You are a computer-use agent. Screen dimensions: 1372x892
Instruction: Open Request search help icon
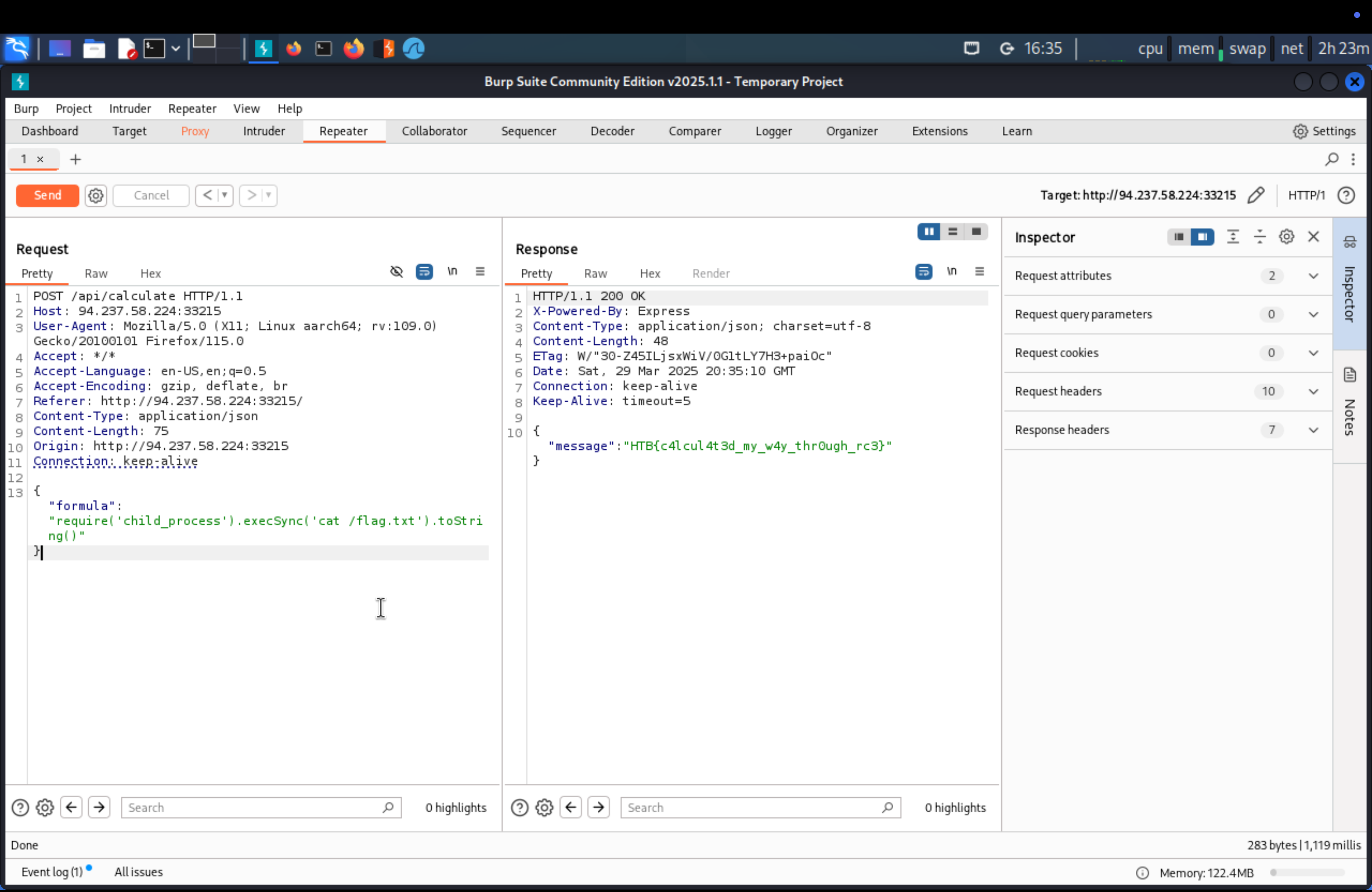(x=20, y=808)
